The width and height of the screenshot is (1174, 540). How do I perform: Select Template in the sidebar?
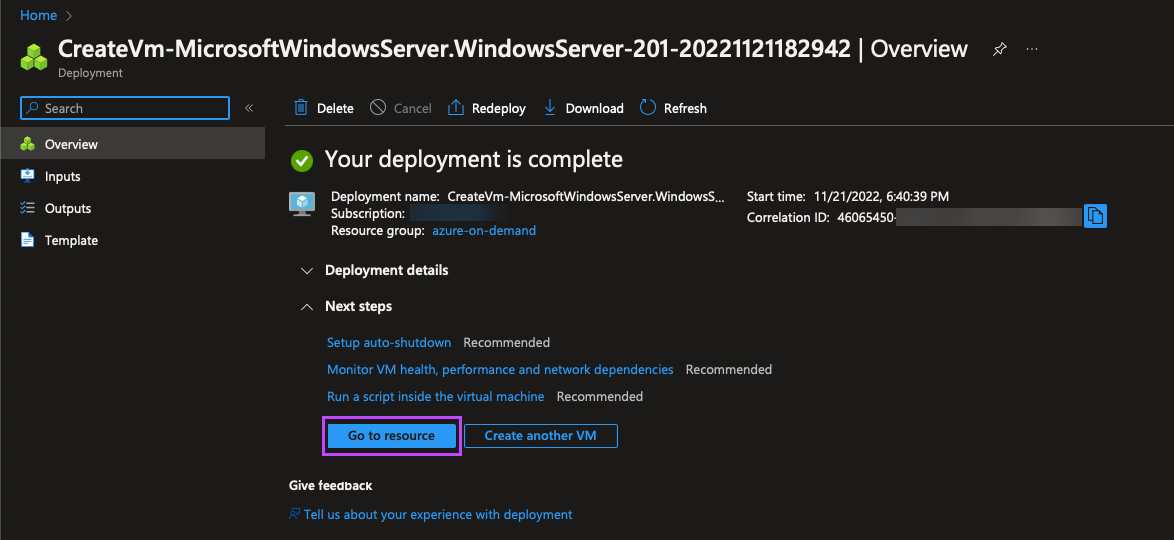tap(71, 240)
